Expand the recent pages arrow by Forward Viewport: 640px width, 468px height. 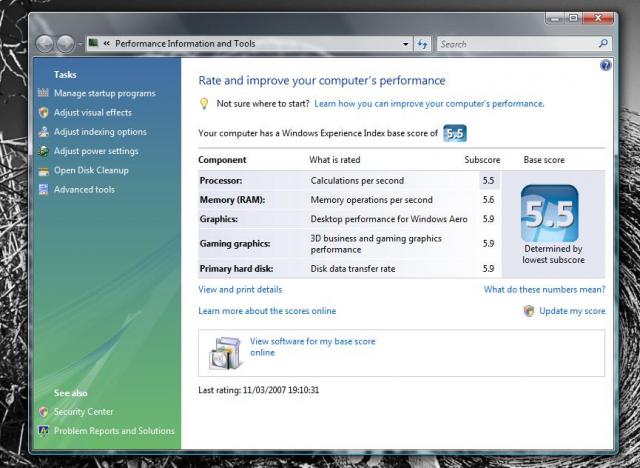click(x=80, y=44)
